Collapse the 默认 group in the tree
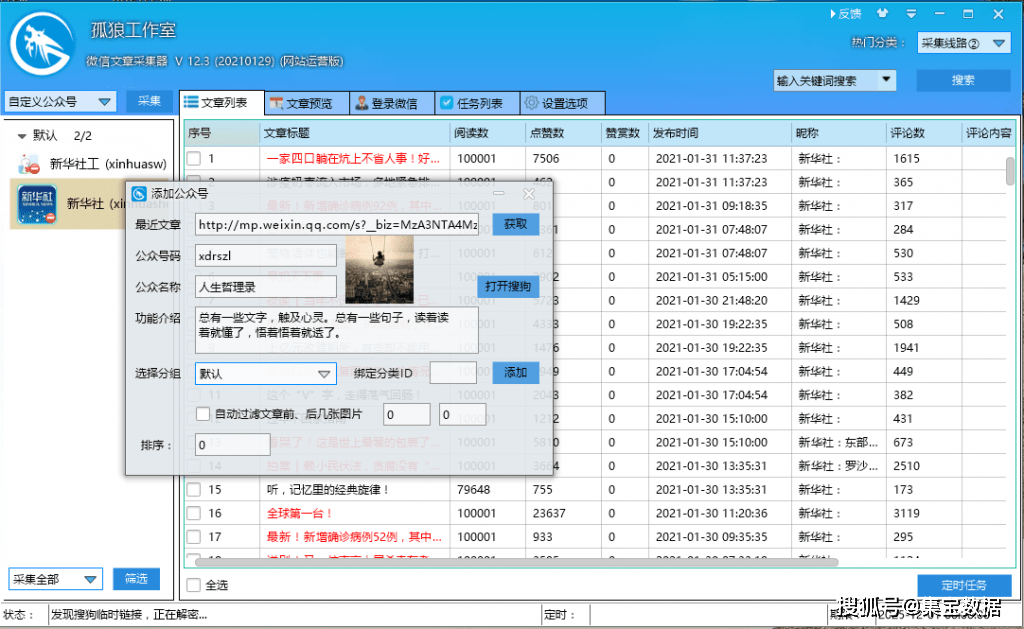The height and width of the screenshot is (629, 1024). click(22, 136)
